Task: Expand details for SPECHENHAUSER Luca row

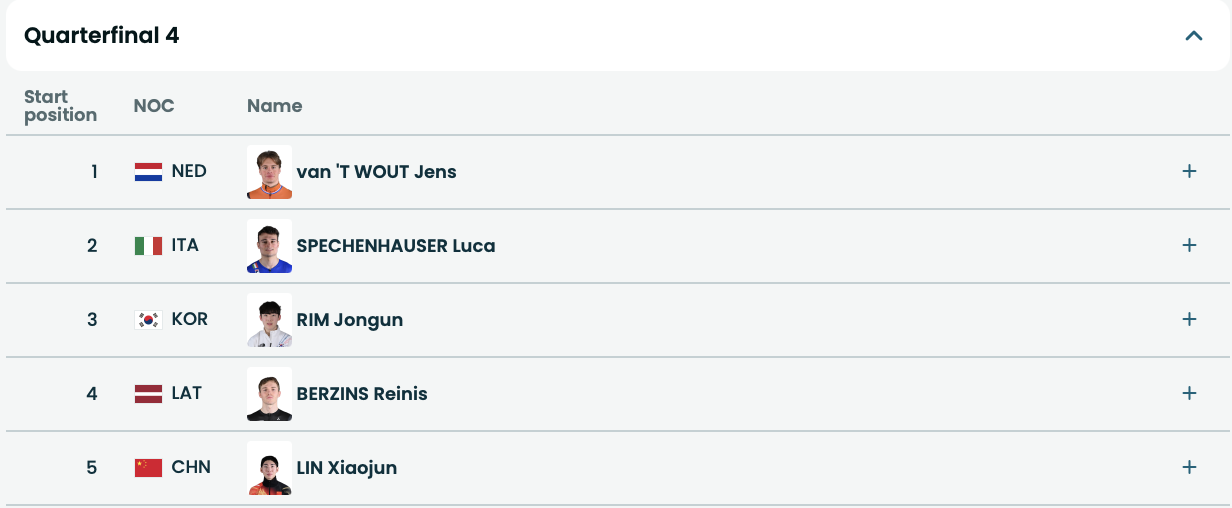Action: pos(1189,245)
